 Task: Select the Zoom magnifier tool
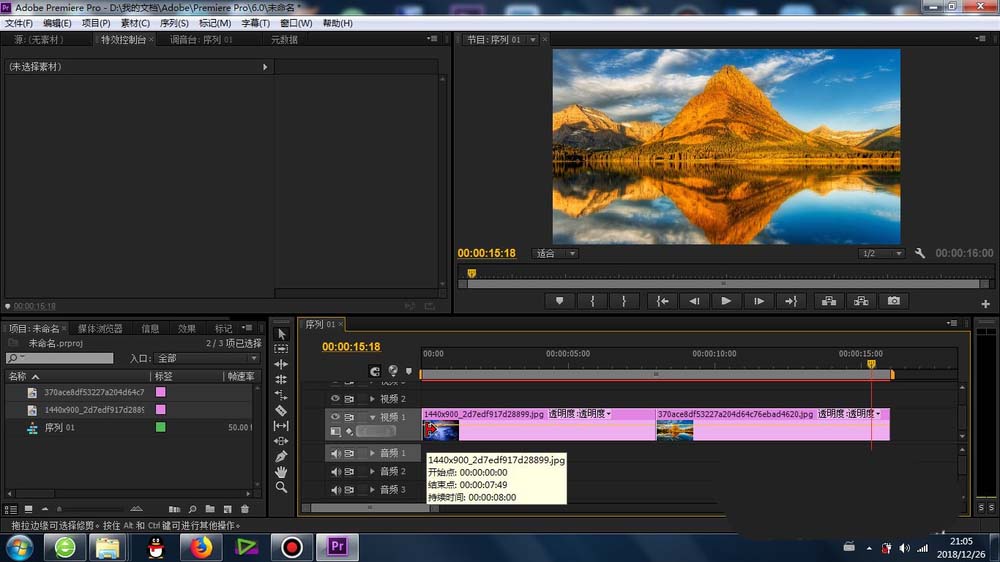coord(281,487)
